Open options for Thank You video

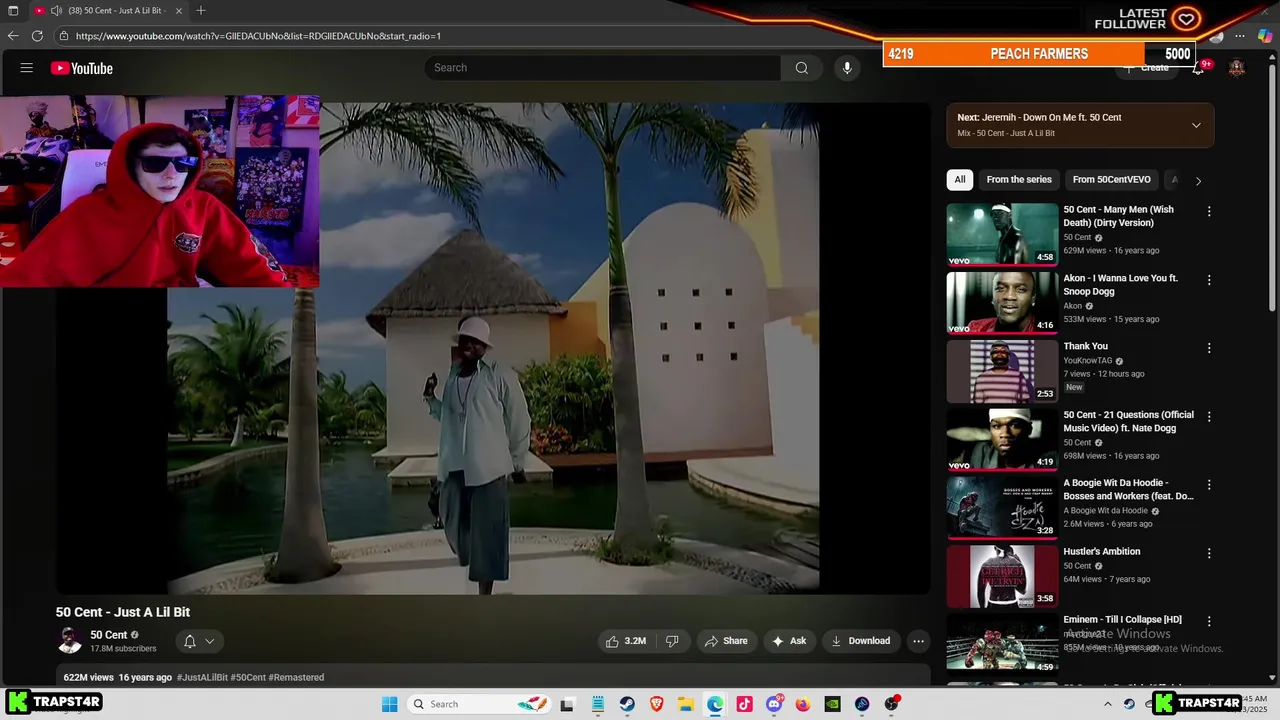click(1209, 348)
